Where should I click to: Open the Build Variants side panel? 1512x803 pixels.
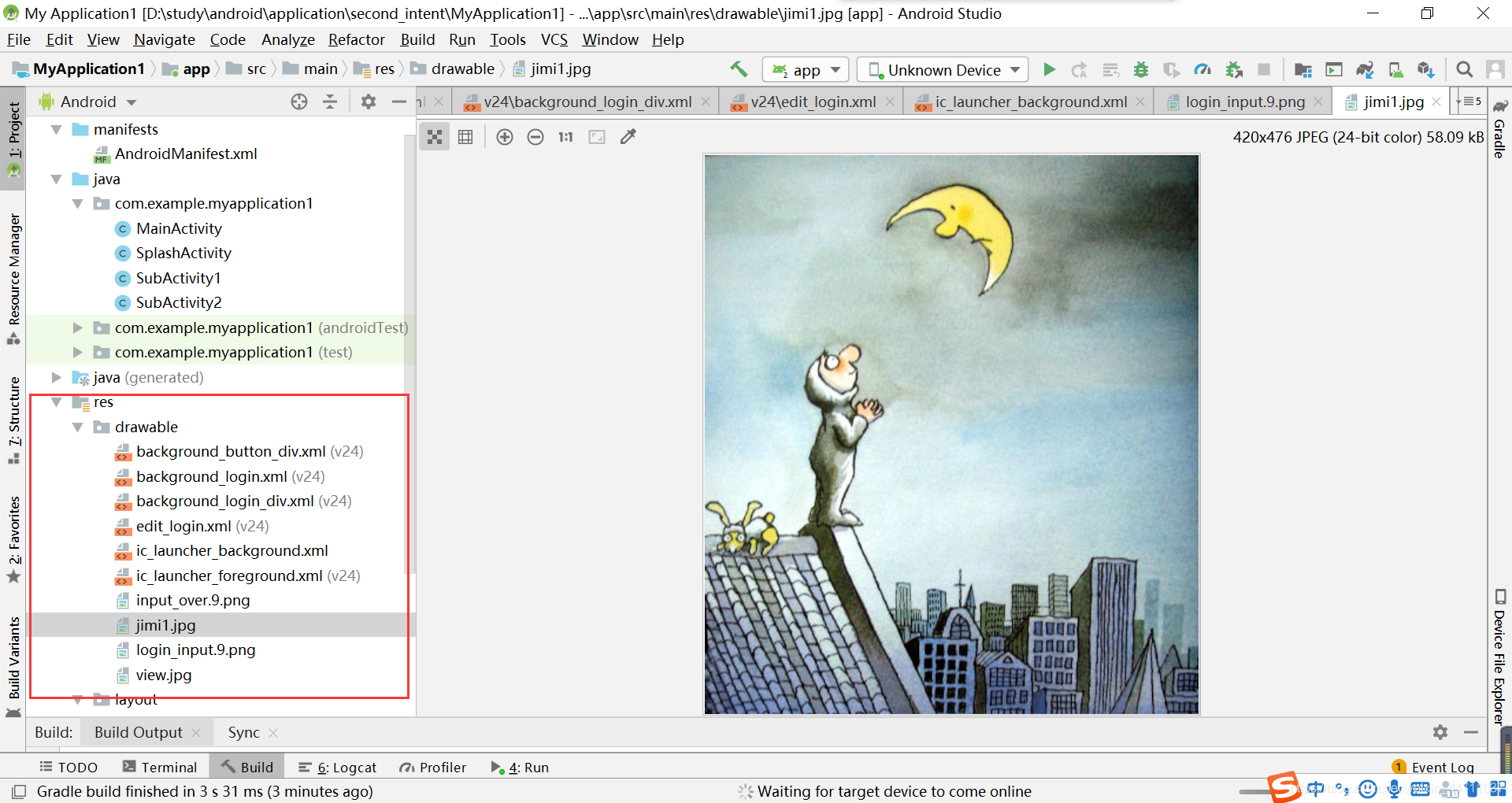14,666
